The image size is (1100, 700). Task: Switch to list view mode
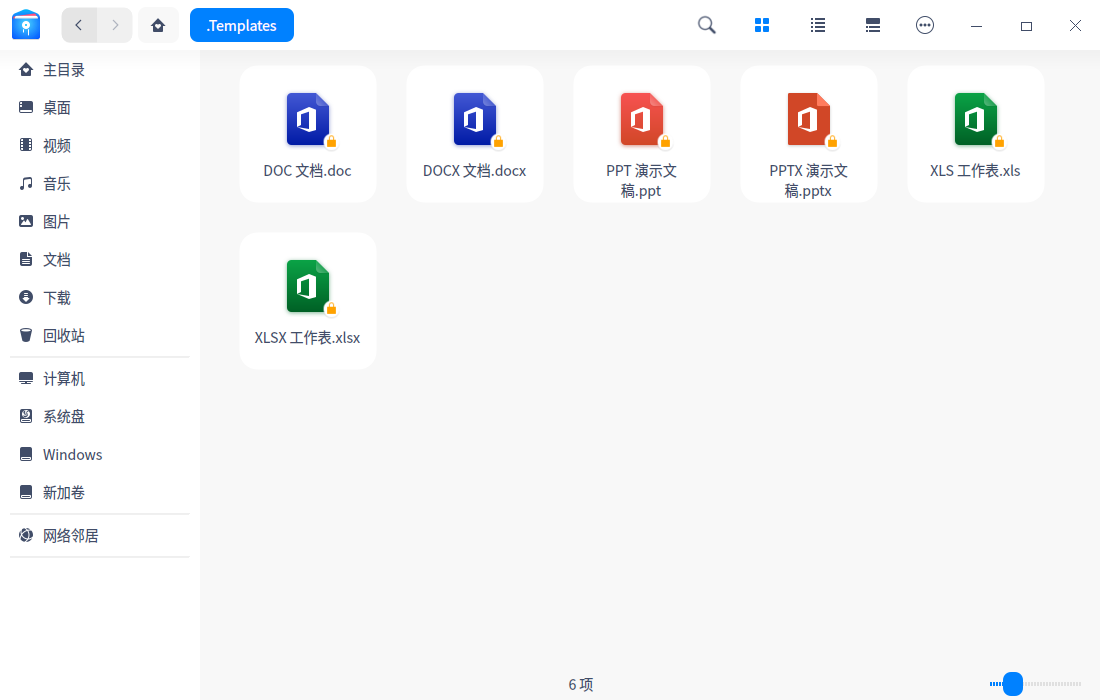click(x=817, y=25)
